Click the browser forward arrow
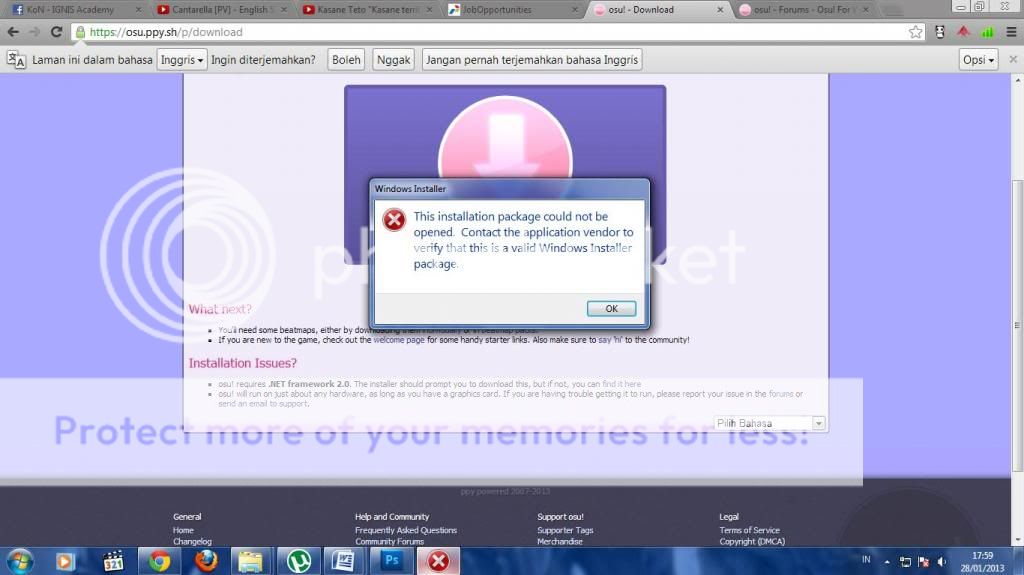Screen dimensions: 1024x575 [x=35, y=32]
